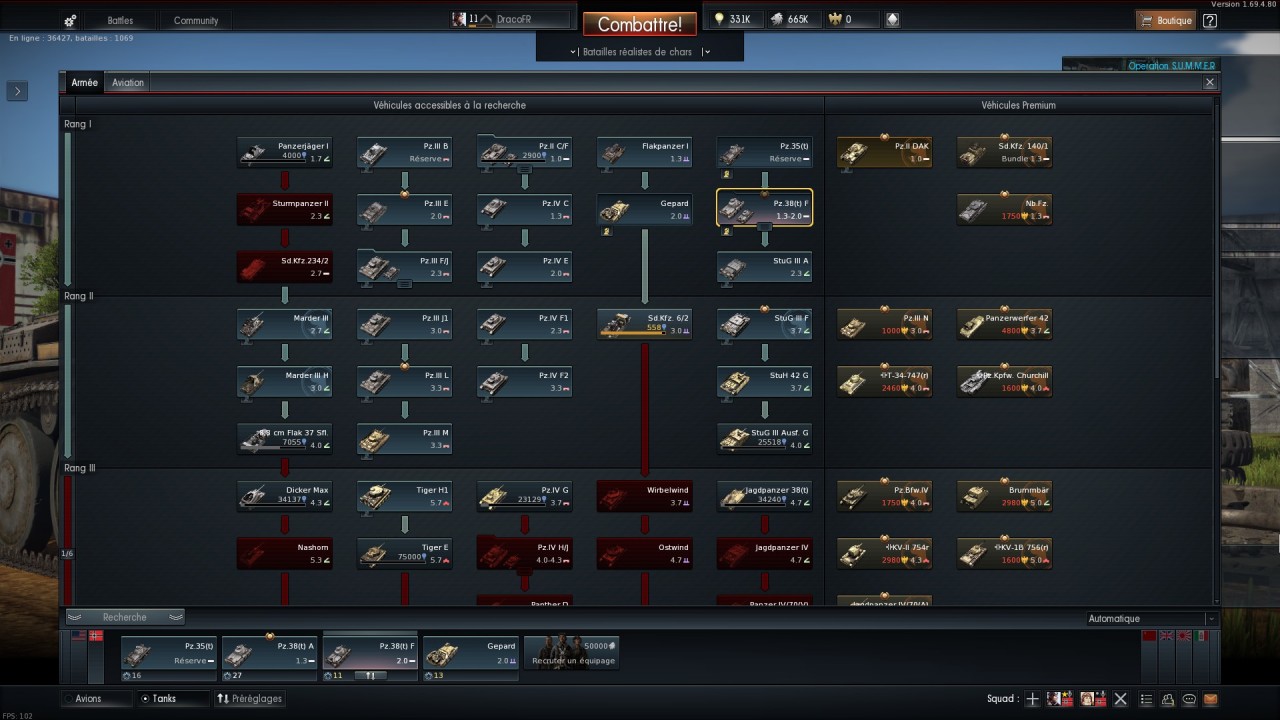Expand the left side panel arrow
The height and width of the screenshot is (720, 1280).
click(x=17, y=91)
